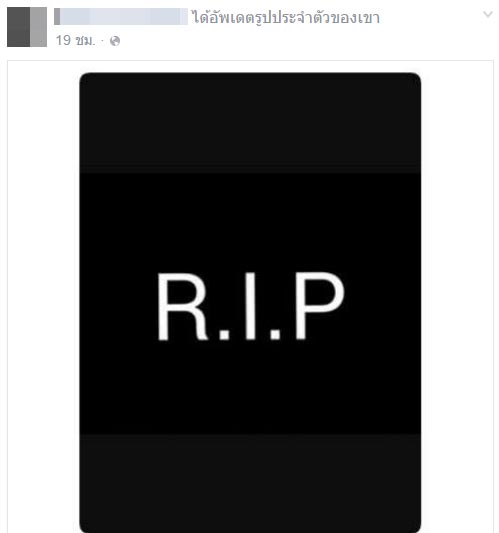This screenshot has height=533, width=499.
Task: Open the post options chevron menu
Action: point(488,14)
